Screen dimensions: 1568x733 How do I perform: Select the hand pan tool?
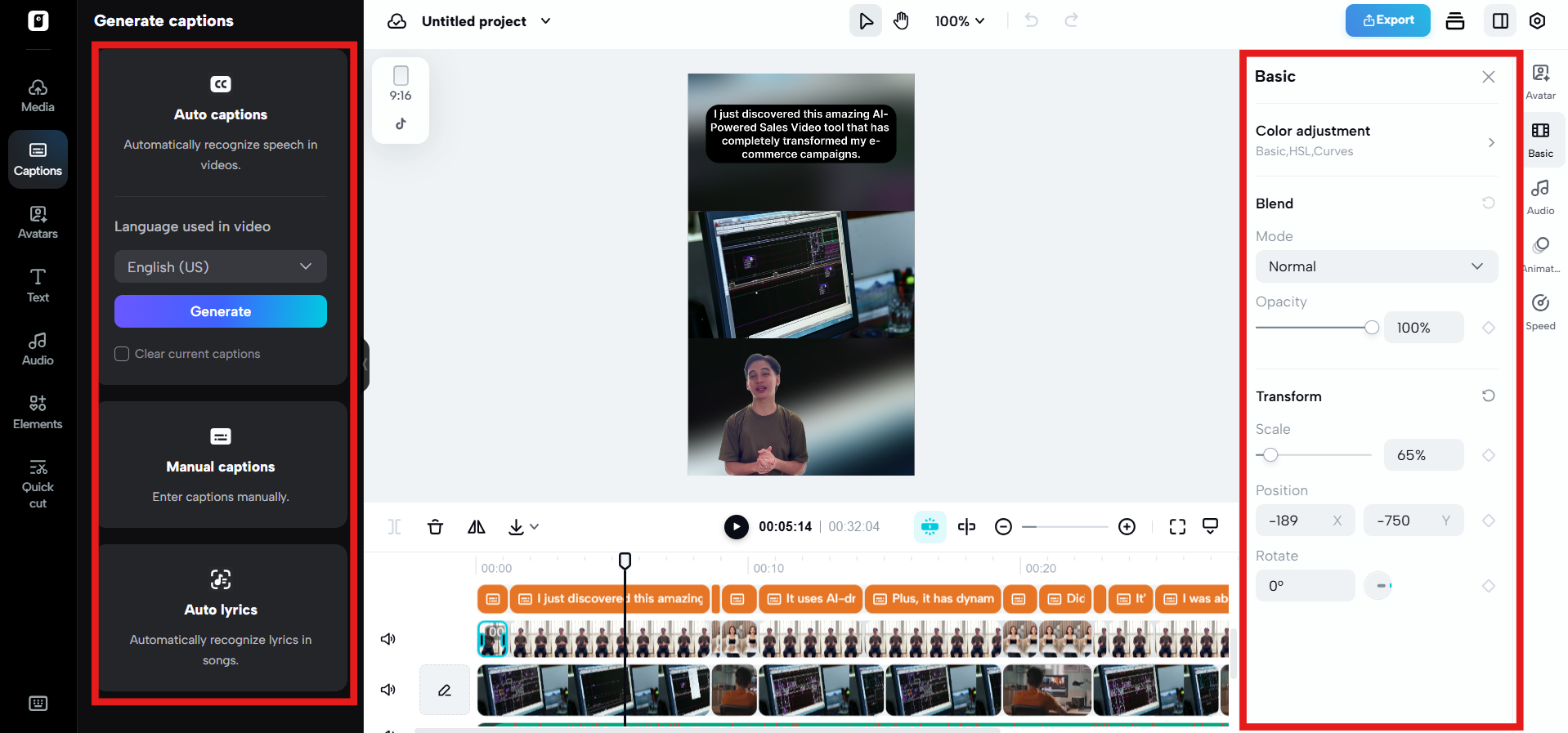tap(901, 21)
